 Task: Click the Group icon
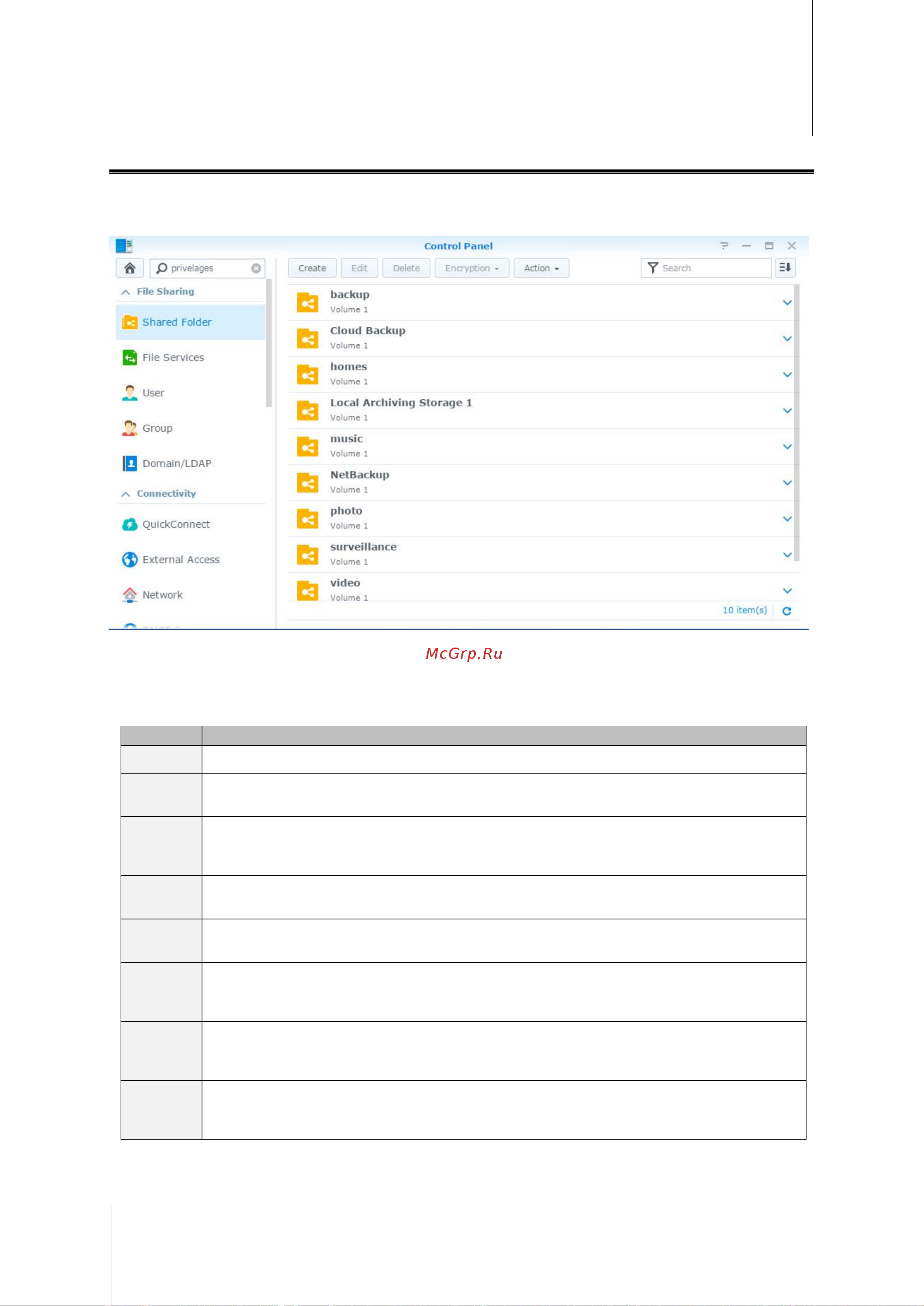click(x=130, y=428)
